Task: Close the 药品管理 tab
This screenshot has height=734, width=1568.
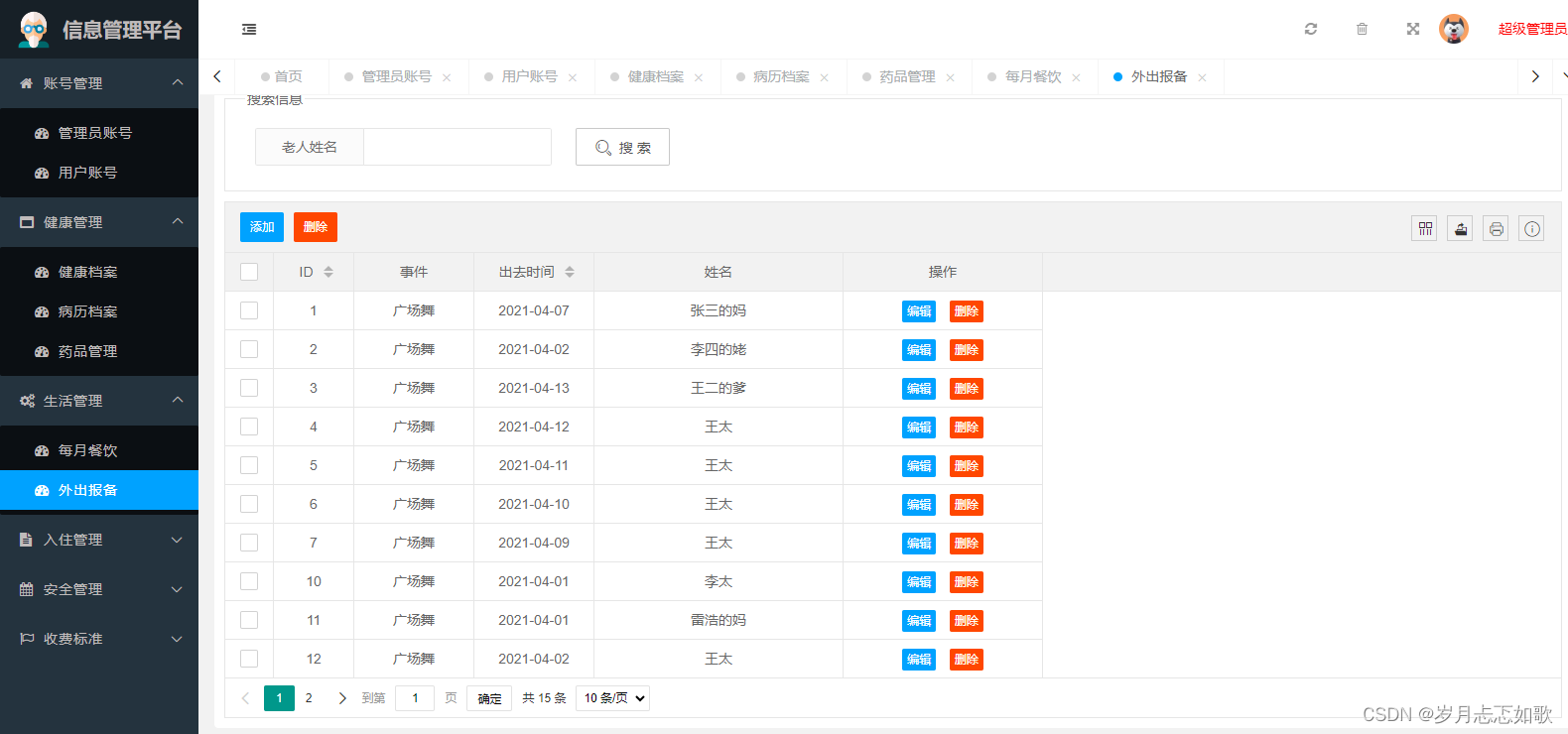Action: (951, 77)
